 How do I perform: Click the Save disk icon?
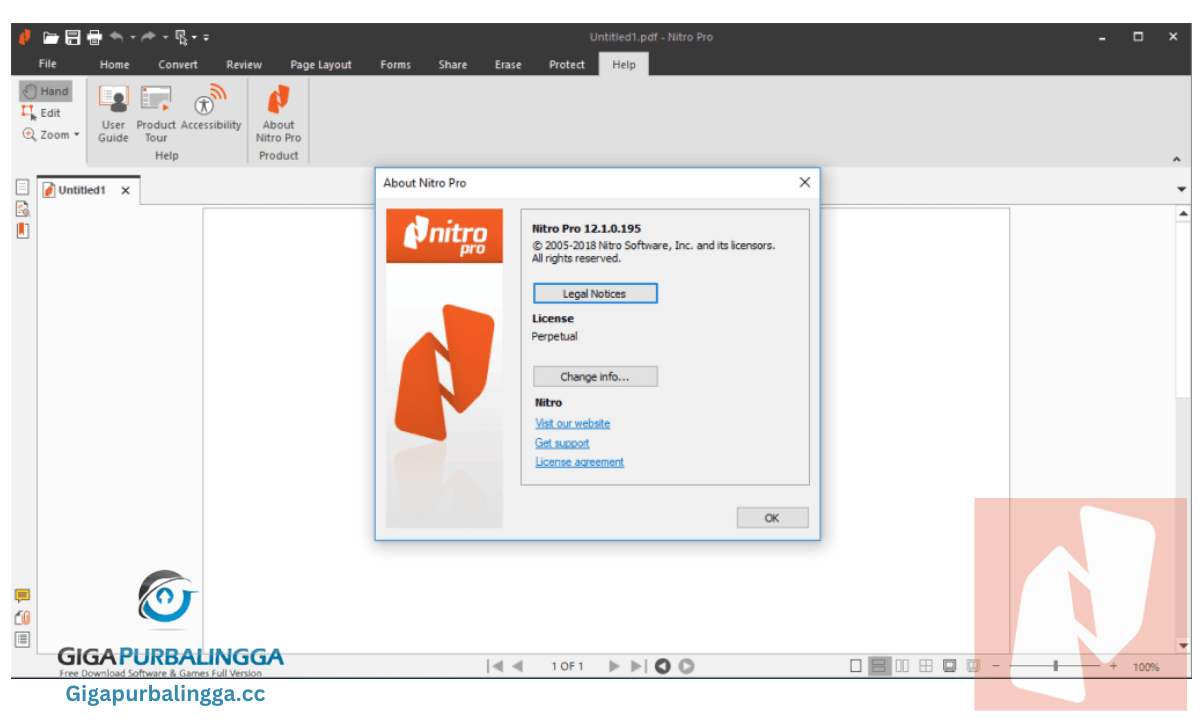click(x=73, y=37)
